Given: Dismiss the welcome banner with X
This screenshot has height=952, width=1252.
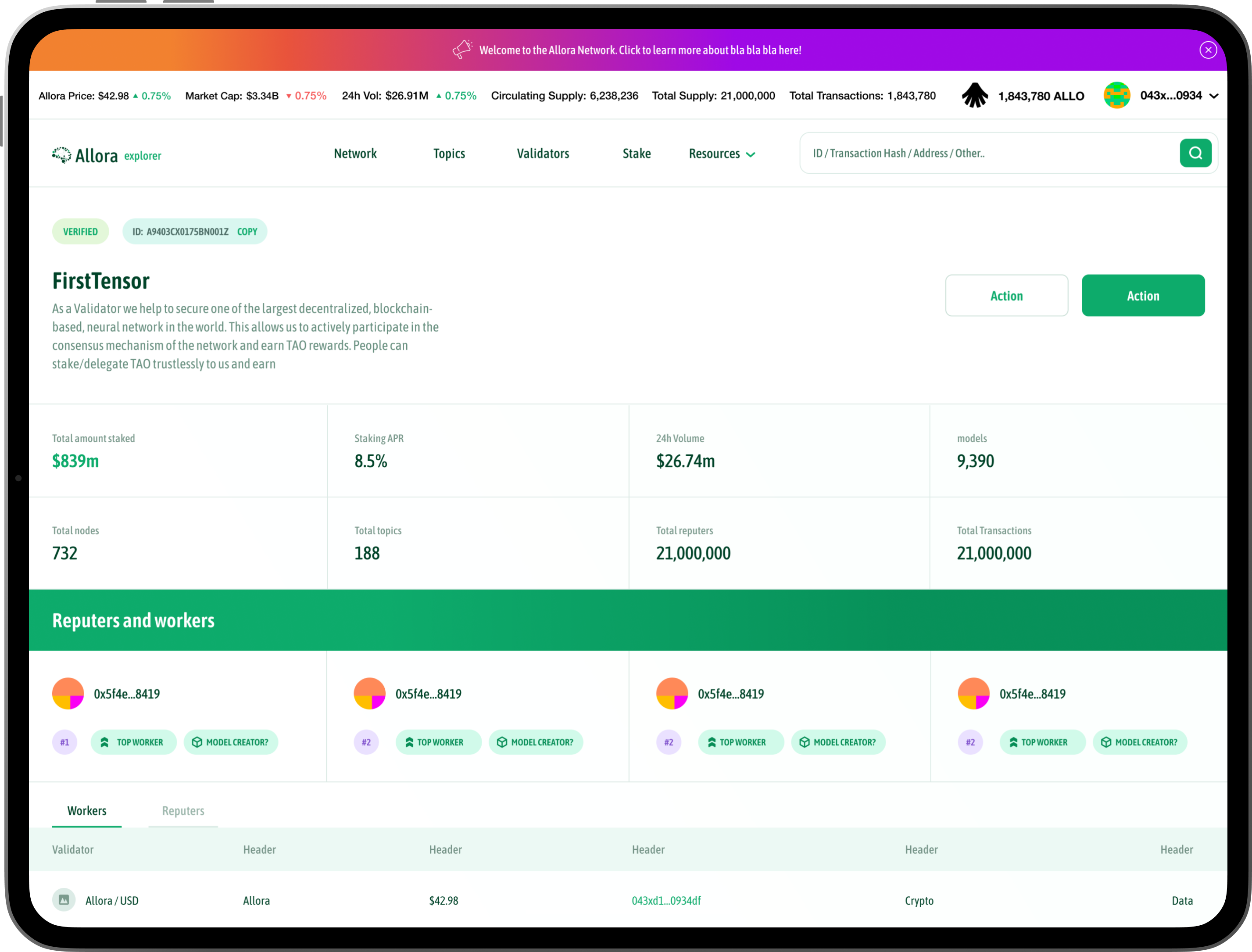Looking at the screenshot, I should 1208,50.
